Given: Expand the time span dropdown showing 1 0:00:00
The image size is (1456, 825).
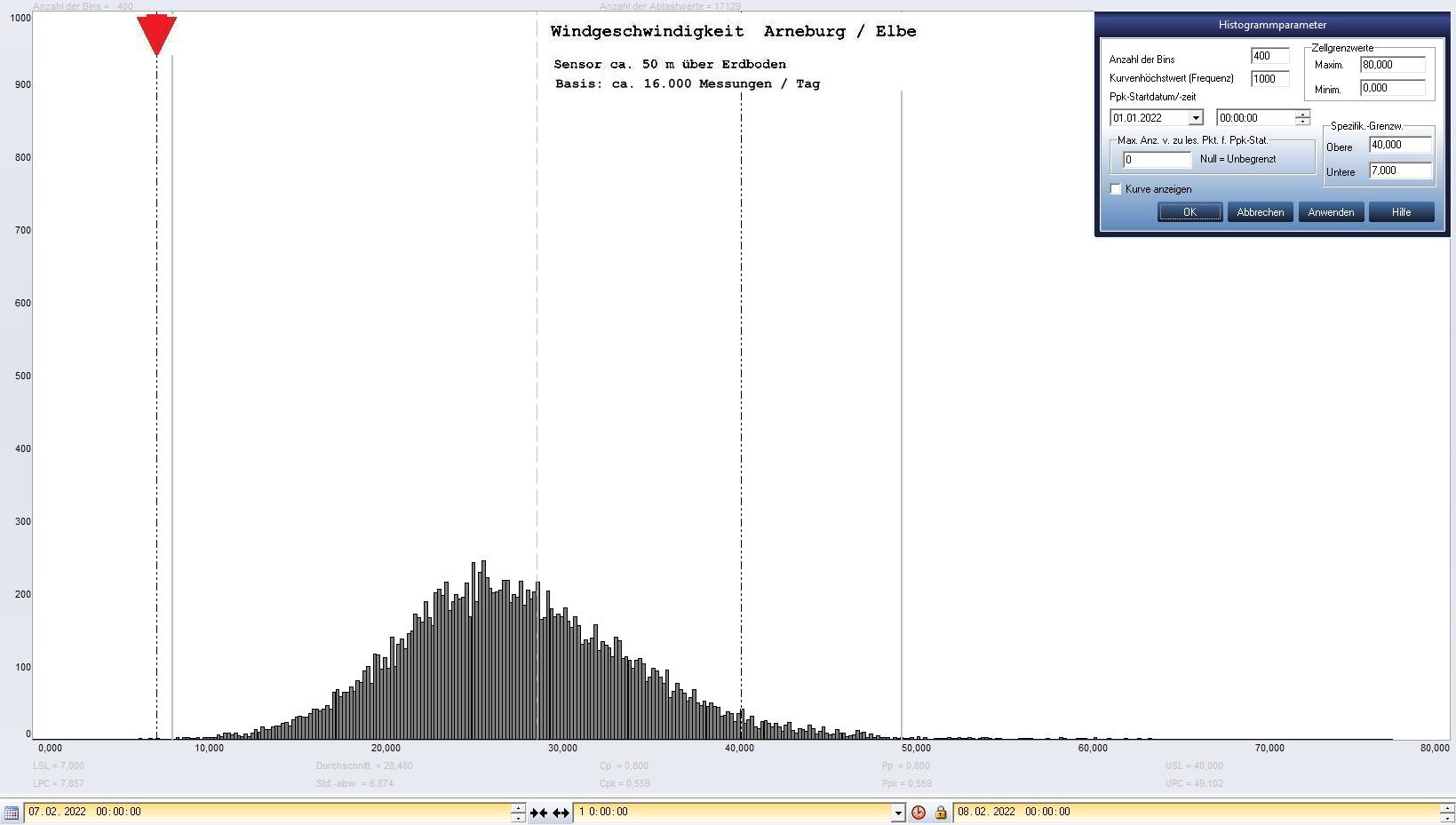Looking at the screenshot, I should (897, 813).
